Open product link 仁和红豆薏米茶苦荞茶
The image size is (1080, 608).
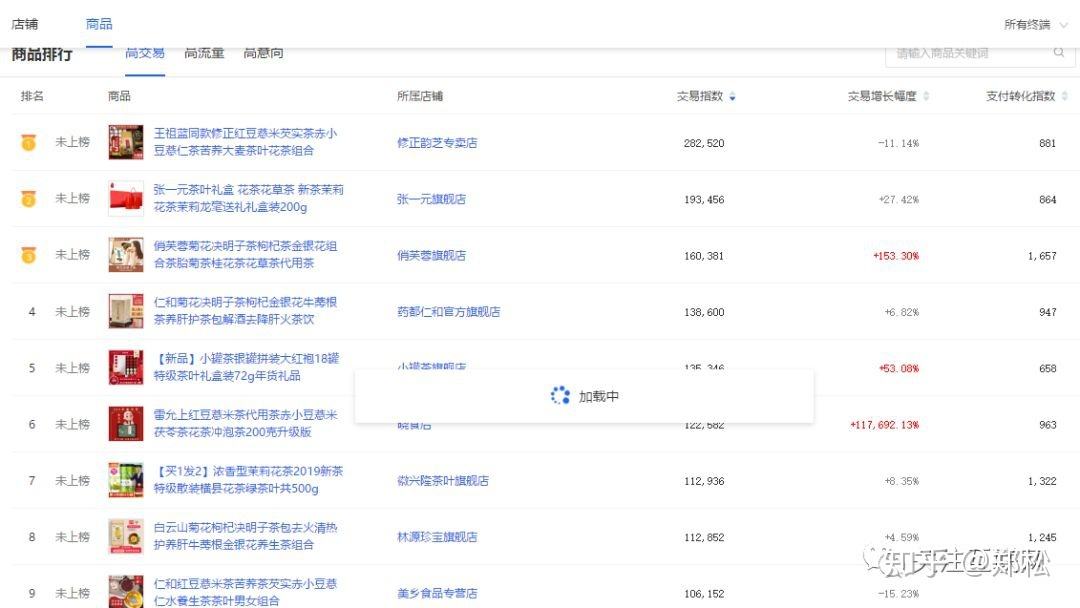[x=245, y=592]
